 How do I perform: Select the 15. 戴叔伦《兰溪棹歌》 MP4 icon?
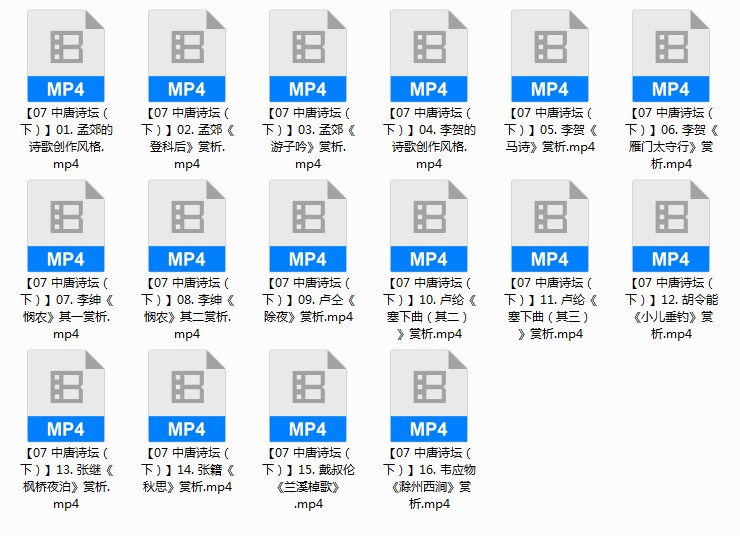point(308,396)
